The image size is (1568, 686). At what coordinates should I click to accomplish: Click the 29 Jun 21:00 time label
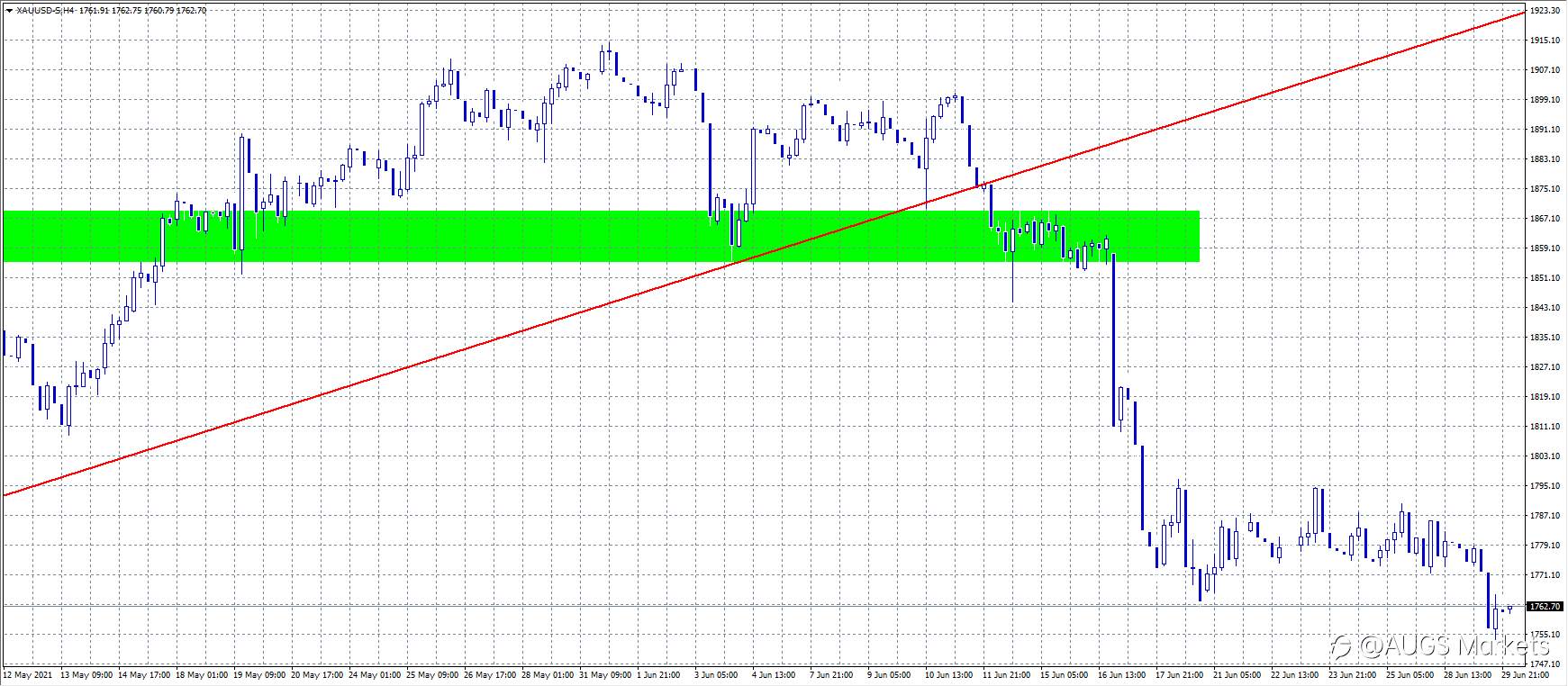coord(1525,675)
